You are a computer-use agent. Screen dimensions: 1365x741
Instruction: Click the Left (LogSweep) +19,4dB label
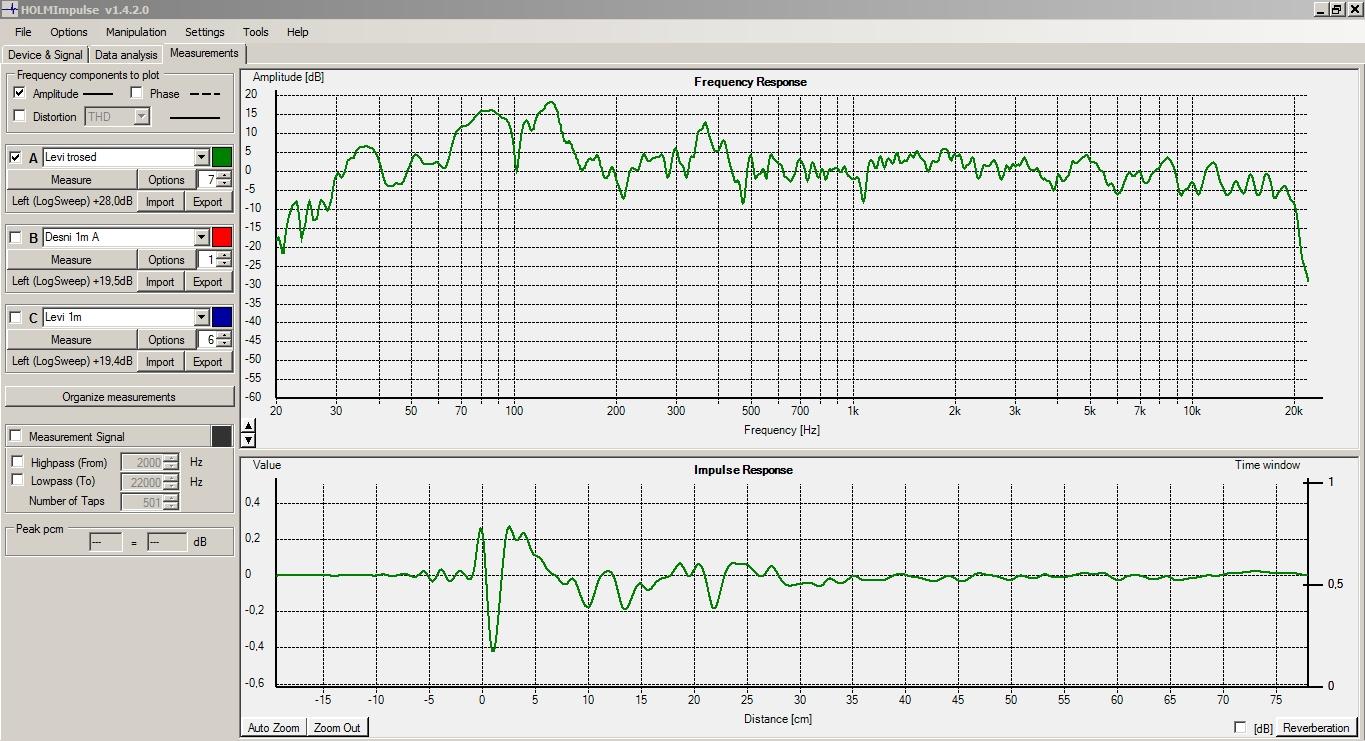pos(72,361)
